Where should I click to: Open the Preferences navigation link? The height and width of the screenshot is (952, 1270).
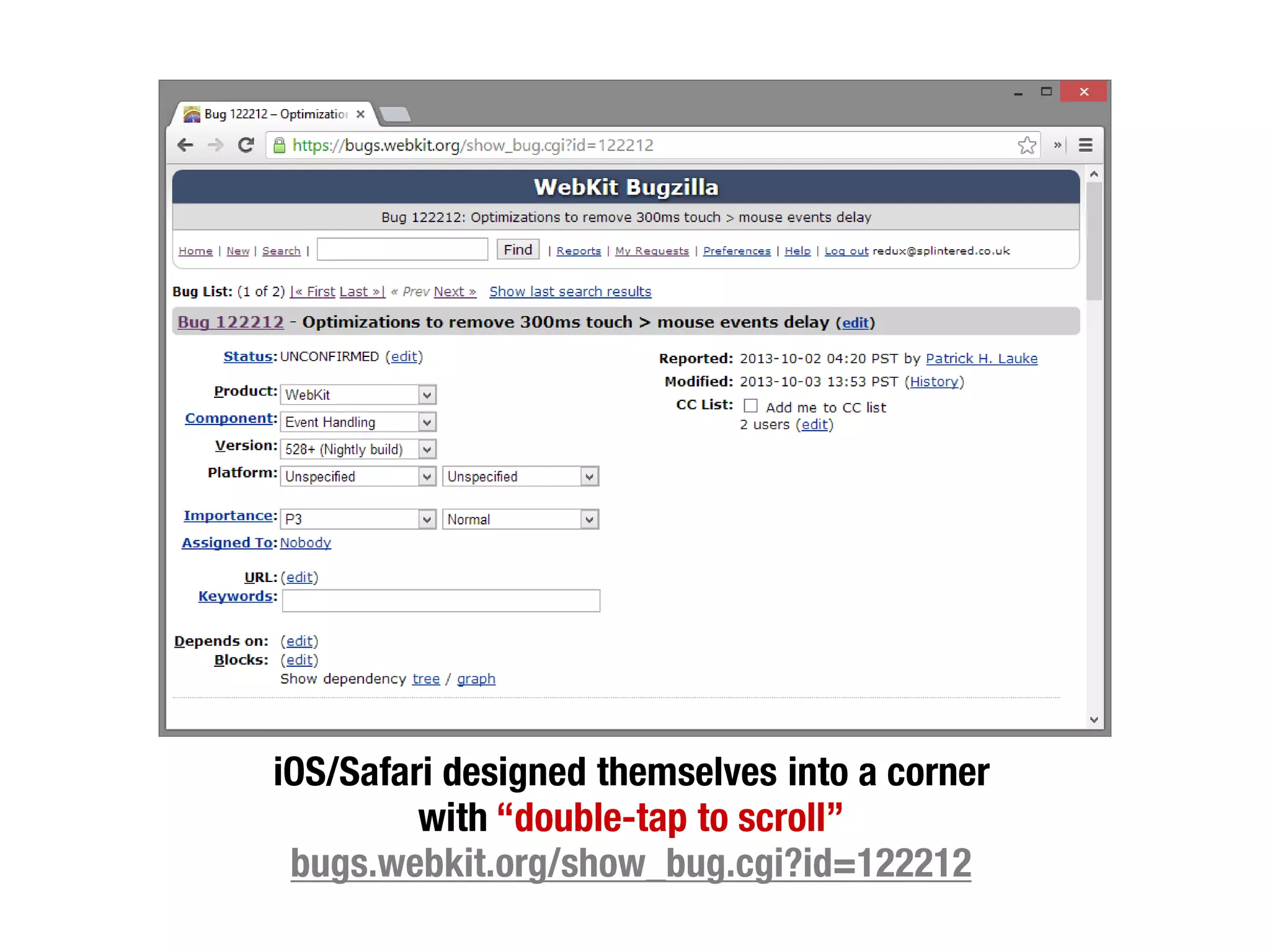point(737,251)
